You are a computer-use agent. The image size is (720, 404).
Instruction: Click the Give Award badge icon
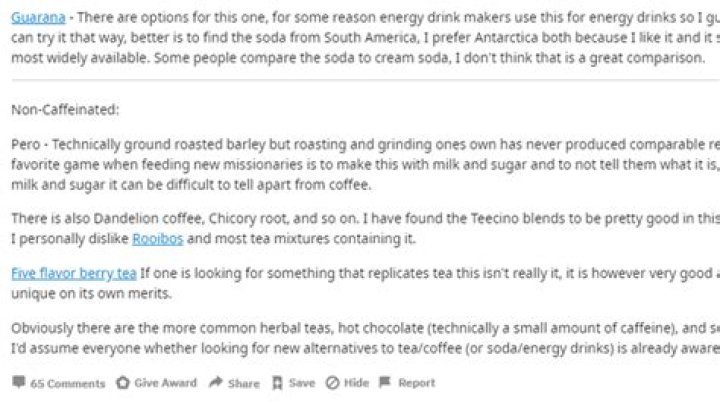point(123,382)
